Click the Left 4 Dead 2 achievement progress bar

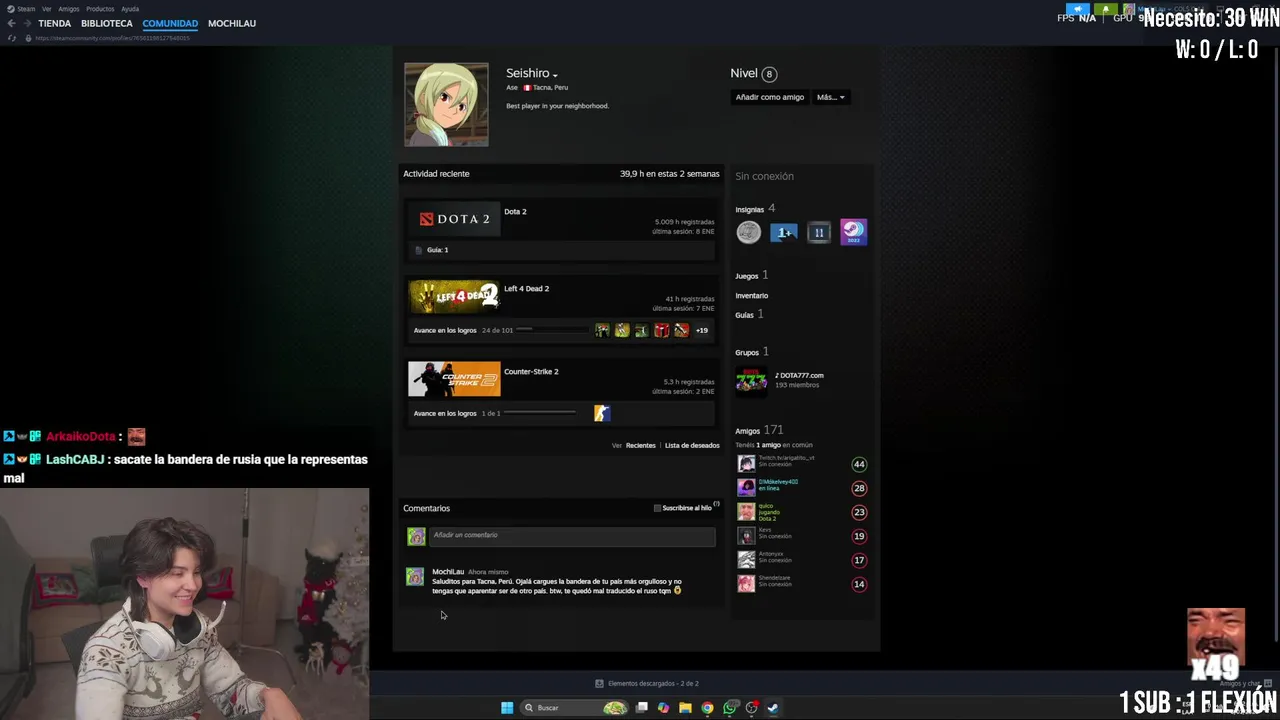(x=552, y=329)
